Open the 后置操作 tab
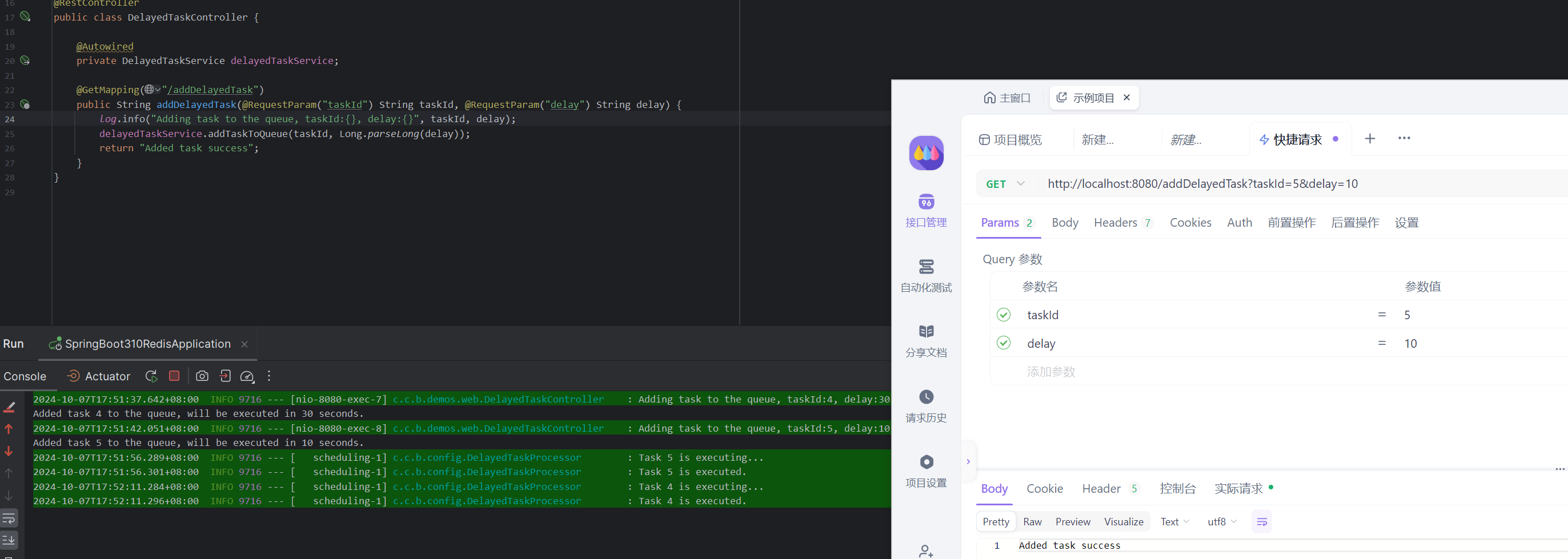This screenshot has width=1568, height=559. (1355, 223)
